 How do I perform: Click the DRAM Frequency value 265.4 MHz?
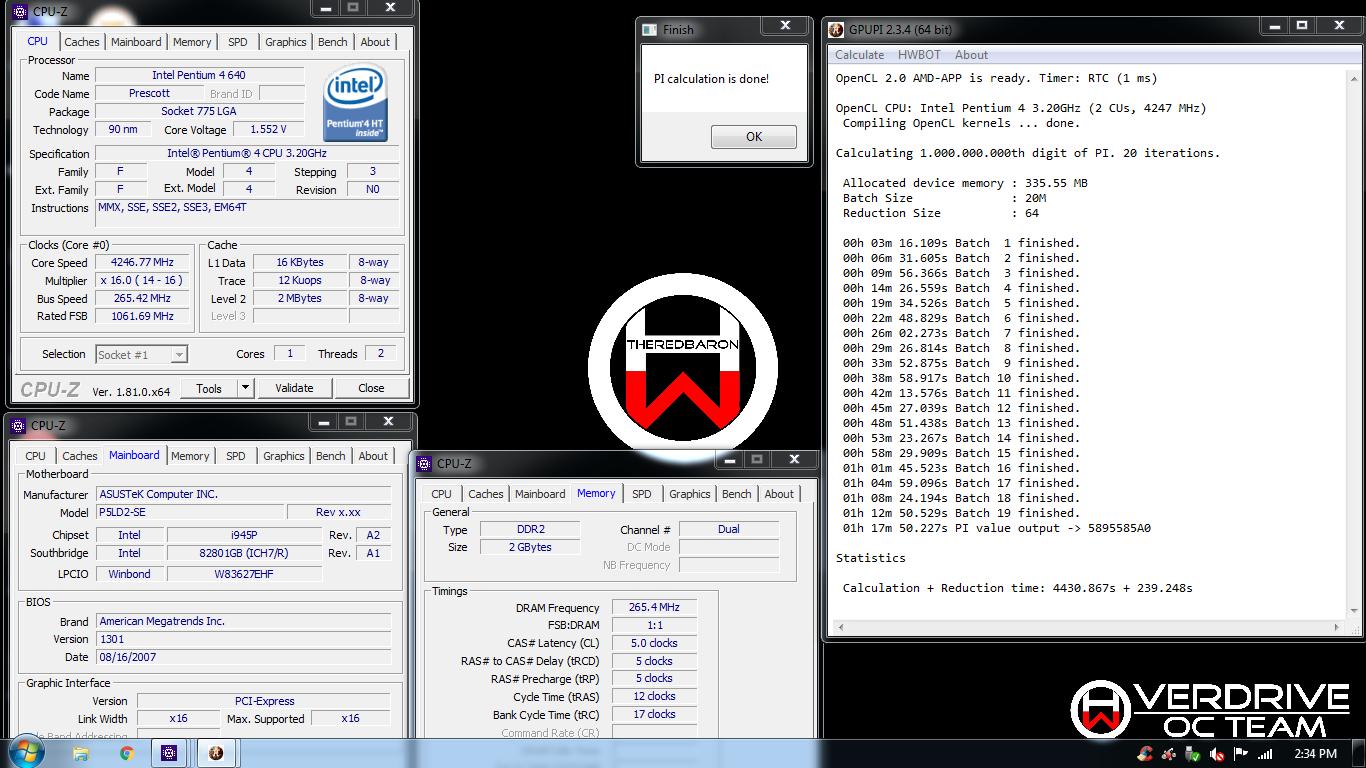coord(654,608)
